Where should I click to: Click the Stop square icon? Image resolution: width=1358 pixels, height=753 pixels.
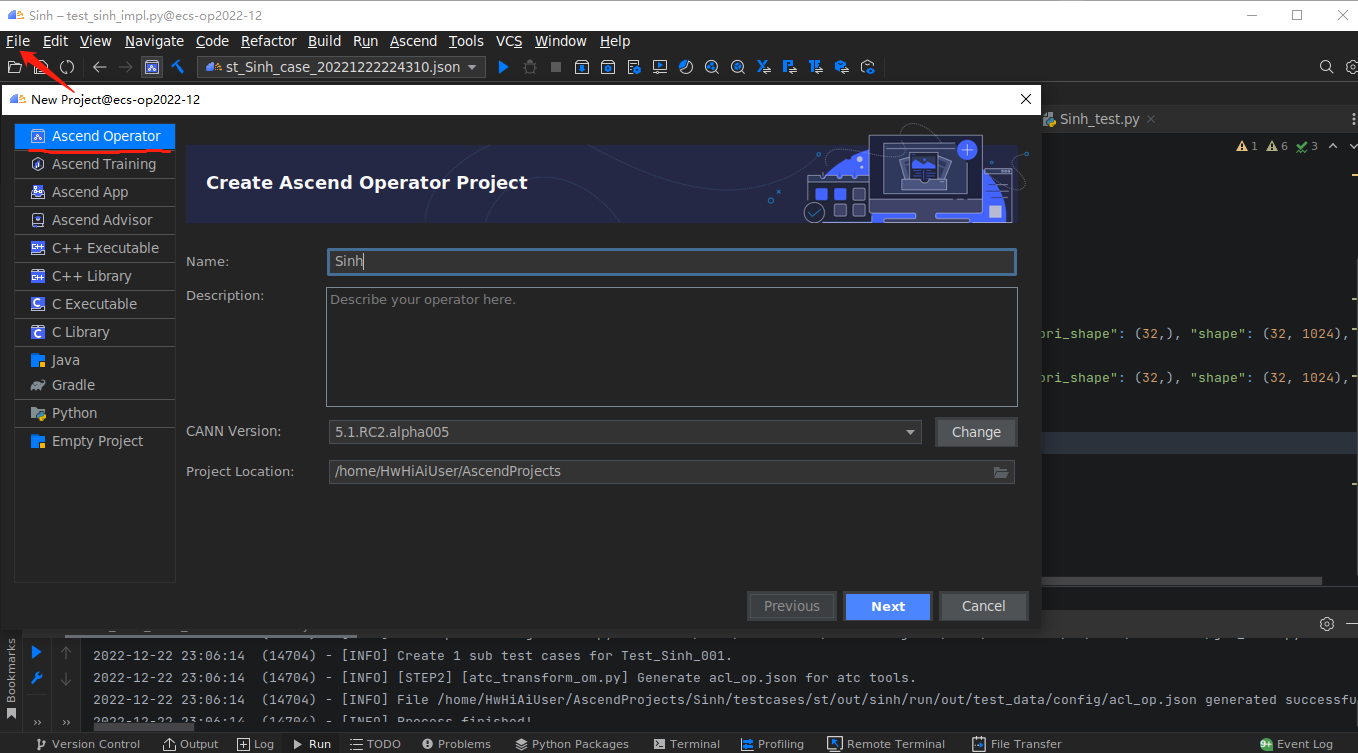tap(555, 67)
